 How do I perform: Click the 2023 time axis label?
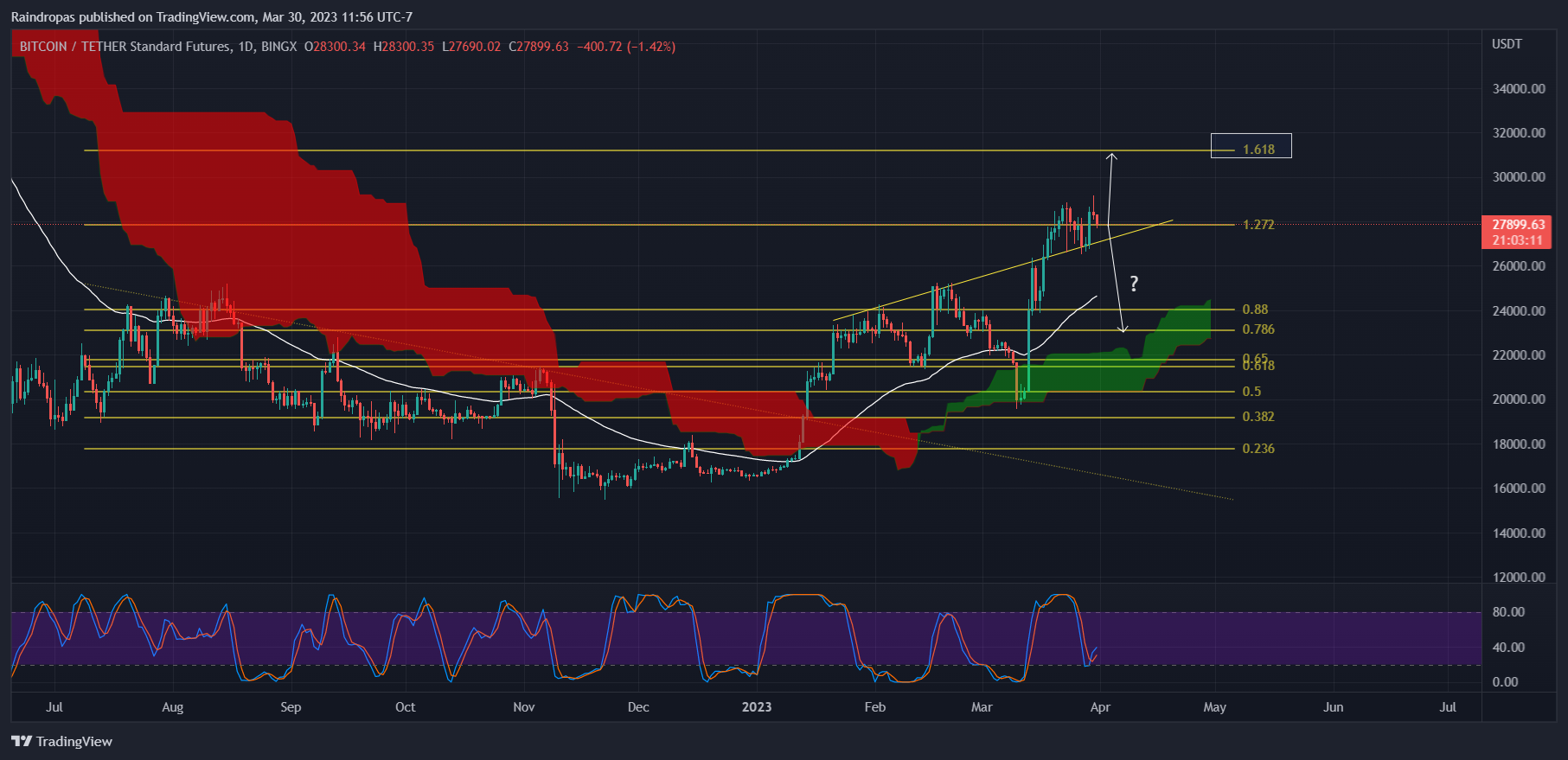[x=757, y=707]
